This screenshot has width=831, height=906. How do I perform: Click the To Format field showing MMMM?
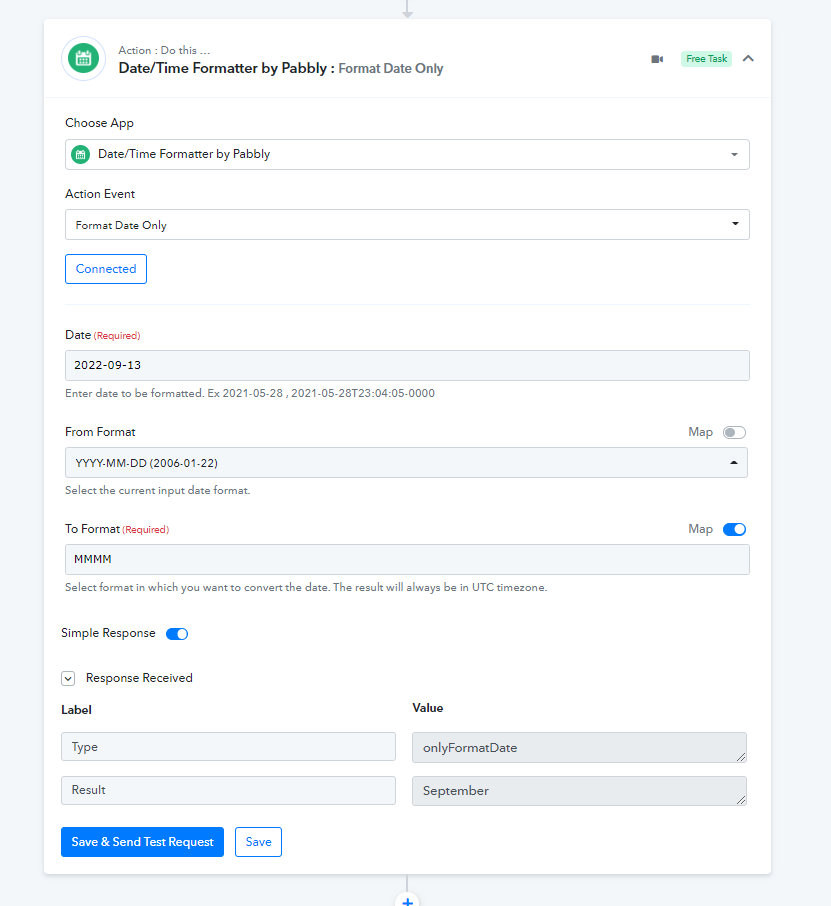pyautogui.click(x=407, y=559)
